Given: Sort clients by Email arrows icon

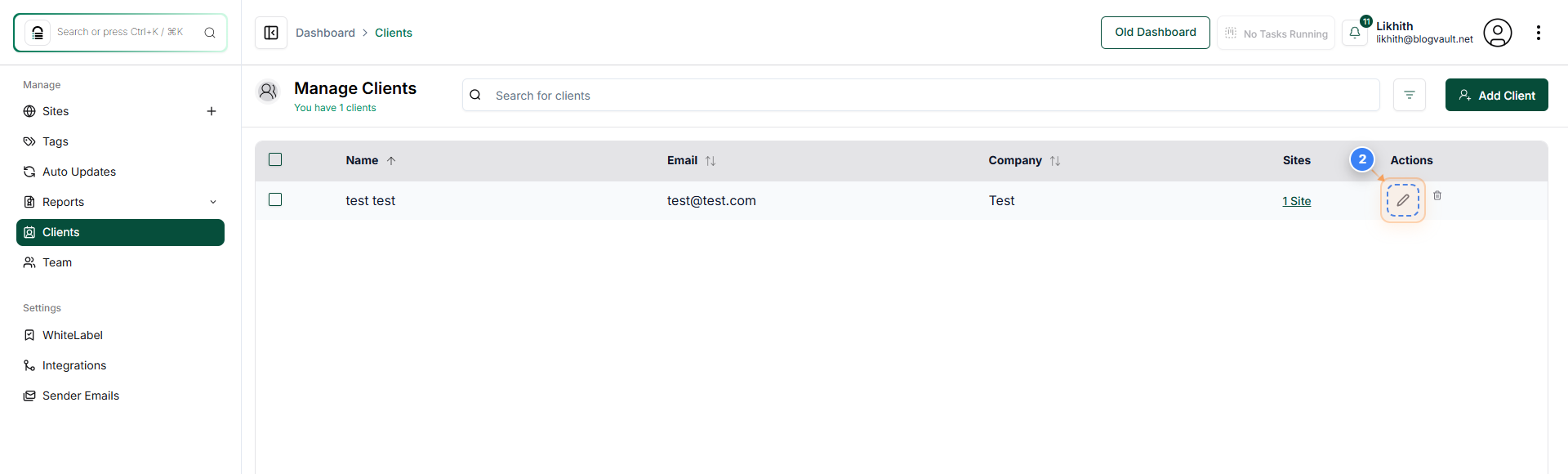Looking at the screenshot, I should point(710,161).
